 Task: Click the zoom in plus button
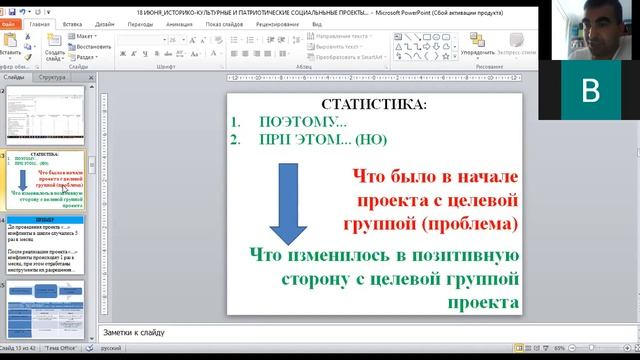pyautogui.click(x=627, y=348)
